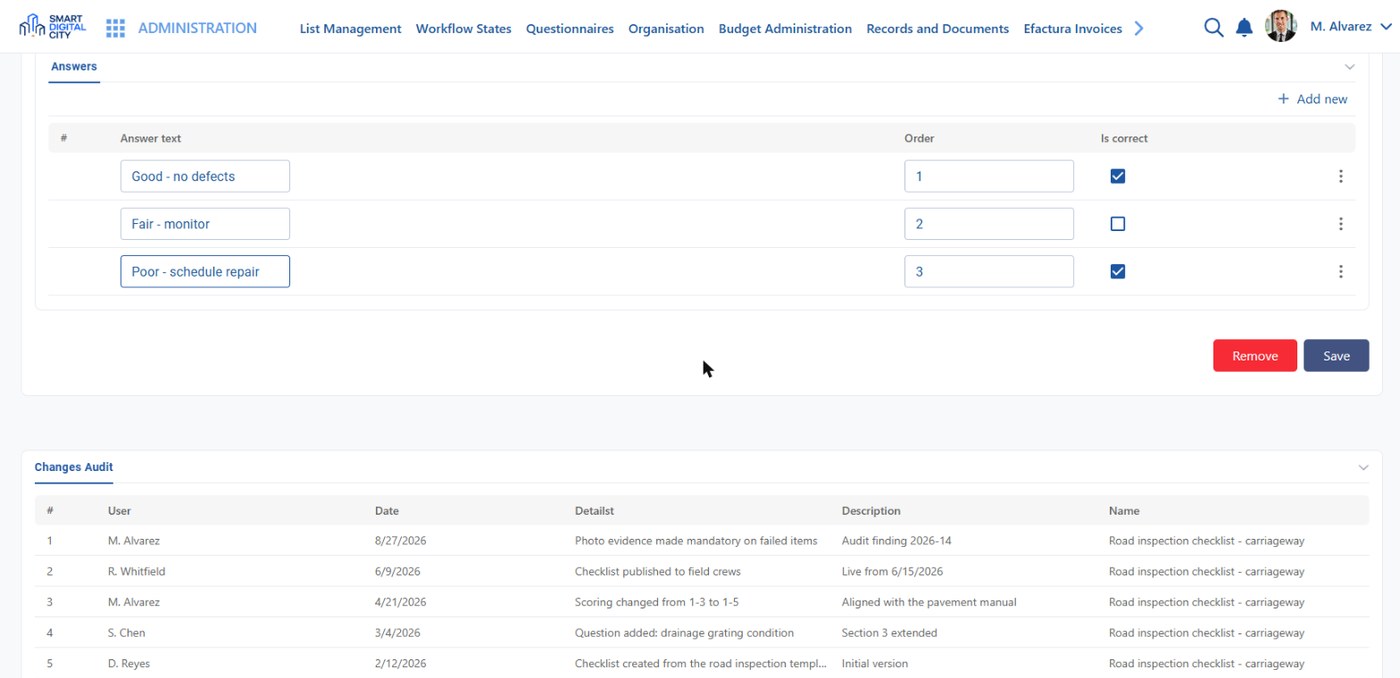Select 'Audit finding 2026-14' description

(896, 541)
